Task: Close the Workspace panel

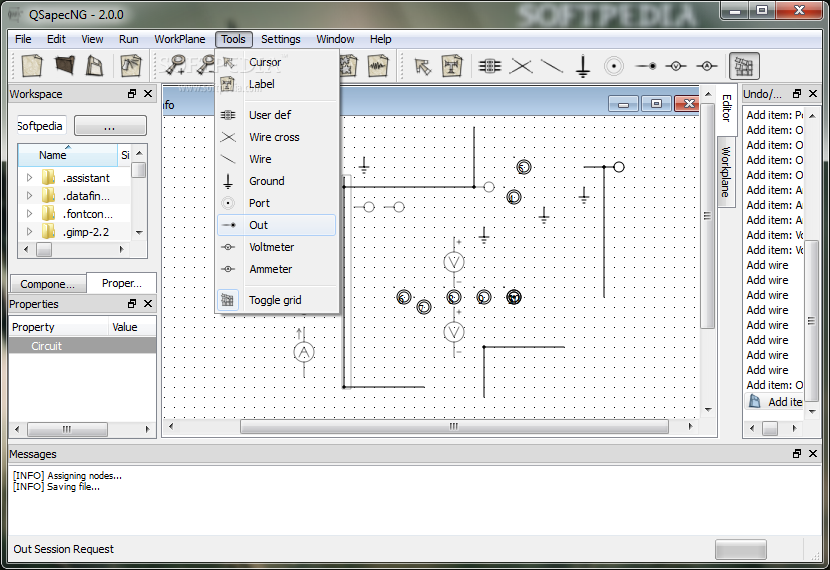Action: [x=148, y=94]
